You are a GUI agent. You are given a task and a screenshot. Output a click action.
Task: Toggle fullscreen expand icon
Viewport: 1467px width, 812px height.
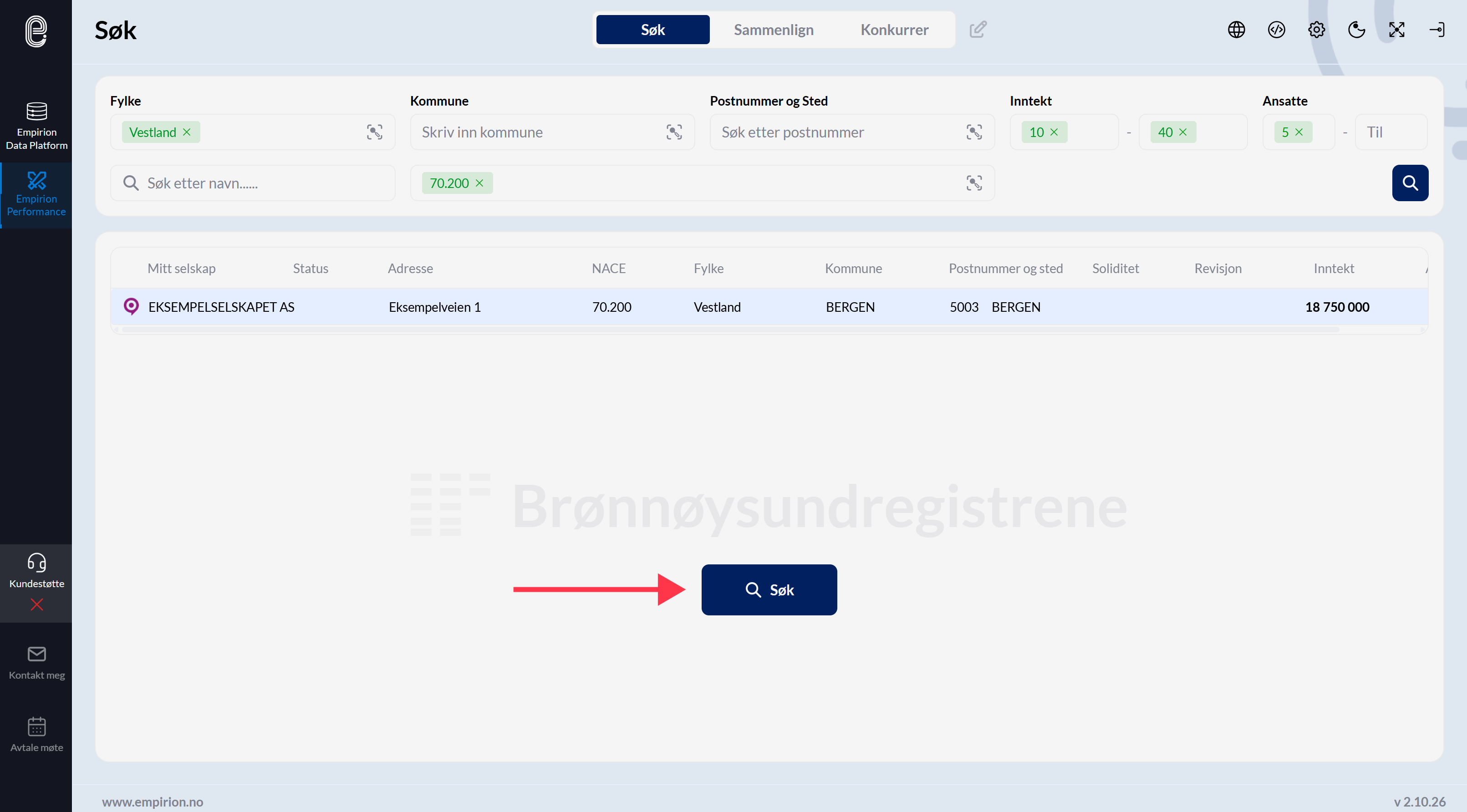pyautogui.click(x=1396, y=30)
